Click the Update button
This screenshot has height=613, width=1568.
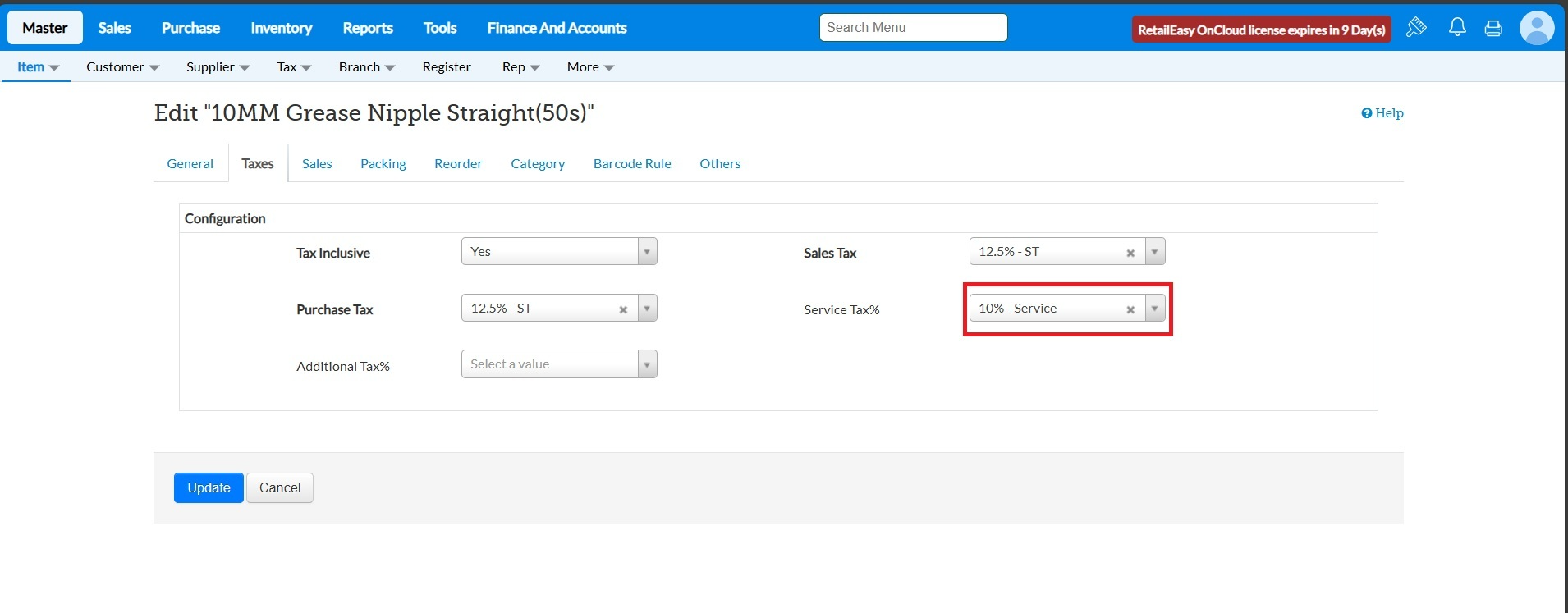209,487
